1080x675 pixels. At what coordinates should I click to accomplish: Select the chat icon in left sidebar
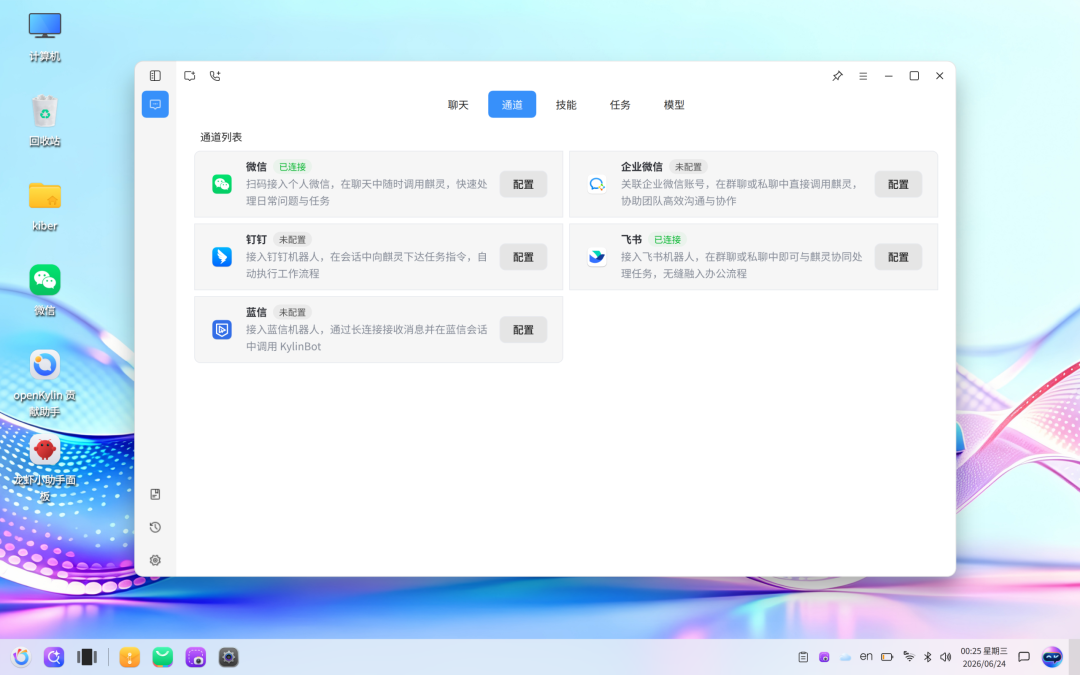(155, 105)
